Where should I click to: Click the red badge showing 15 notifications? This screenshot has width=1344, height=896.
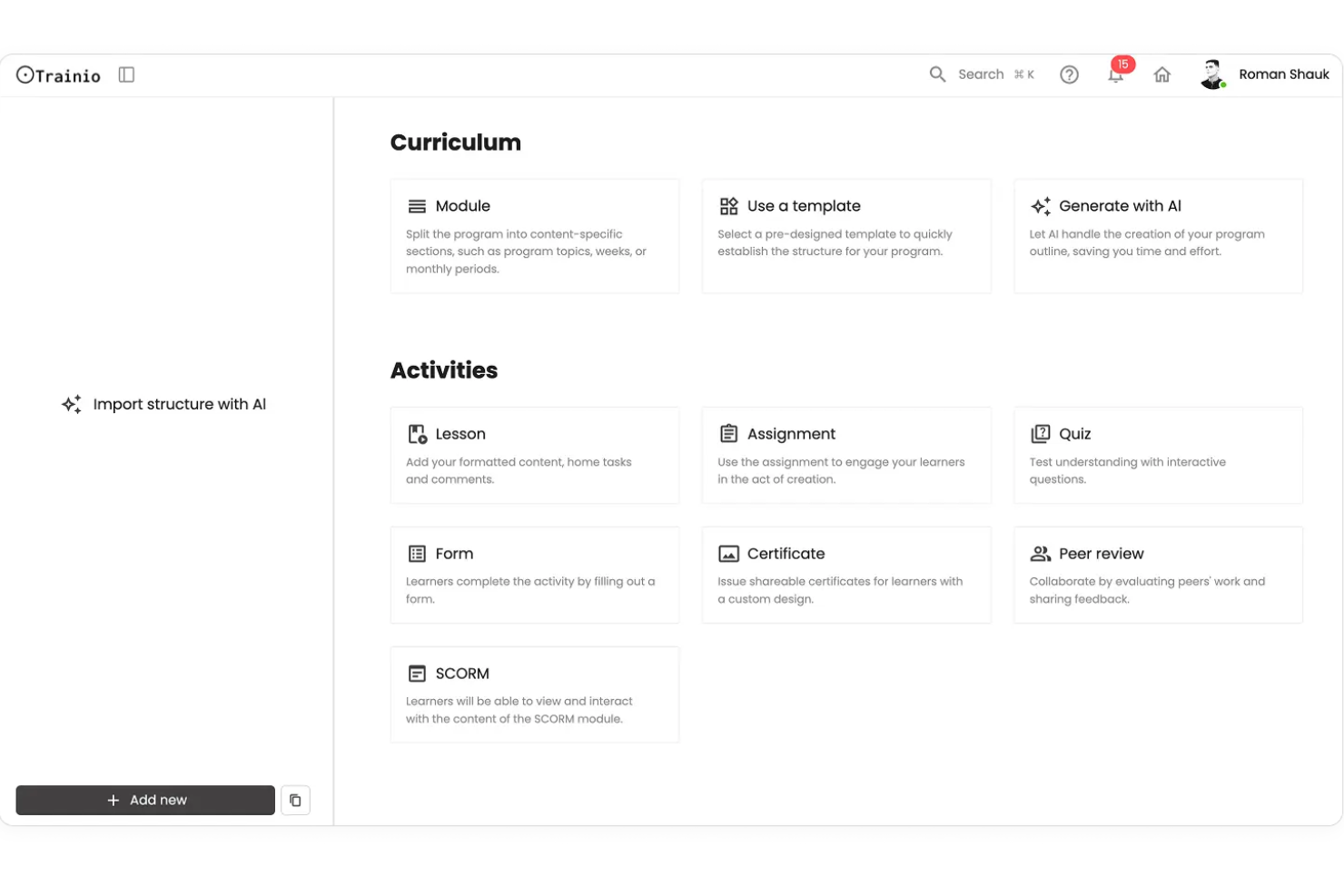1122,64
